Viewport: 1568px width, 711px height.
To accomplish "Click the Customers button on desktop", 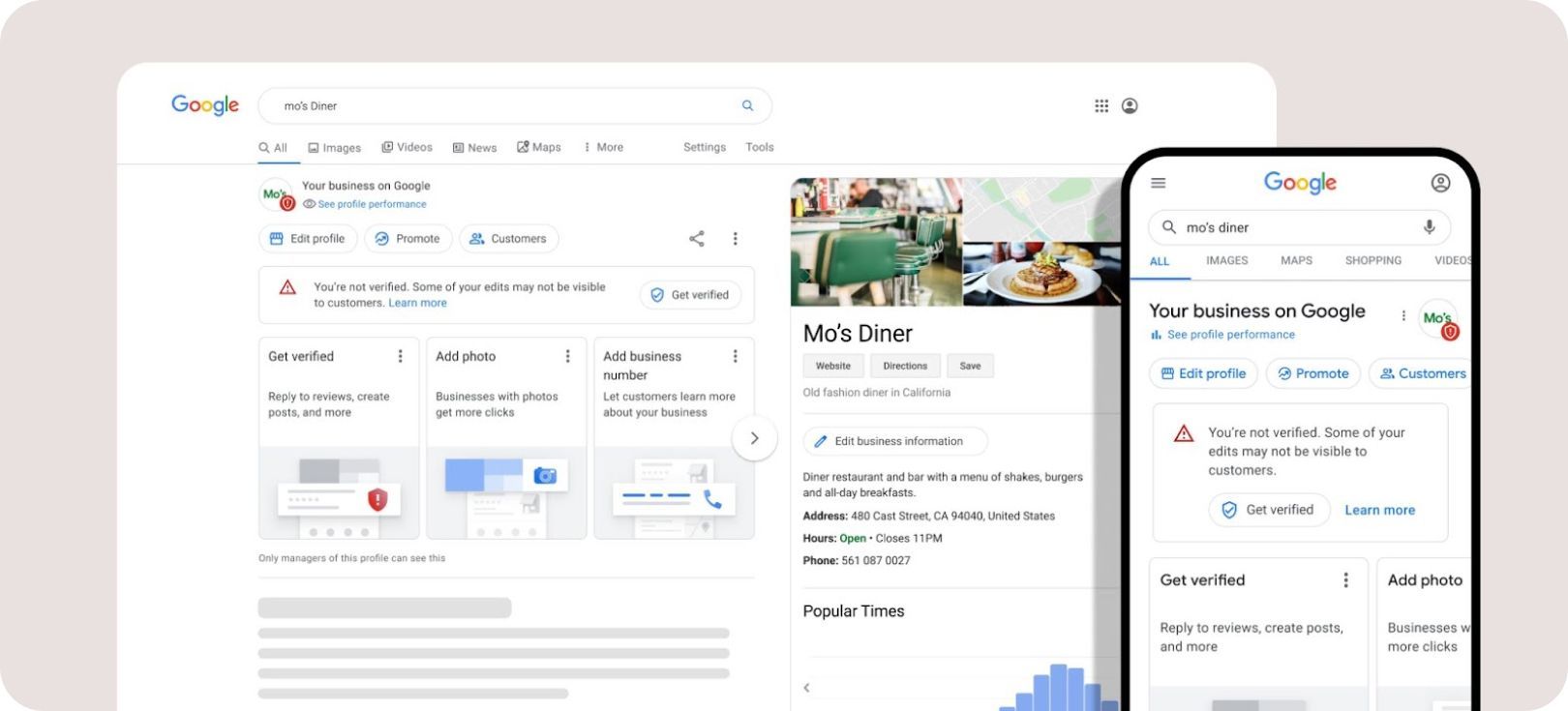I will pyautogui.click(x=509, y=239).
